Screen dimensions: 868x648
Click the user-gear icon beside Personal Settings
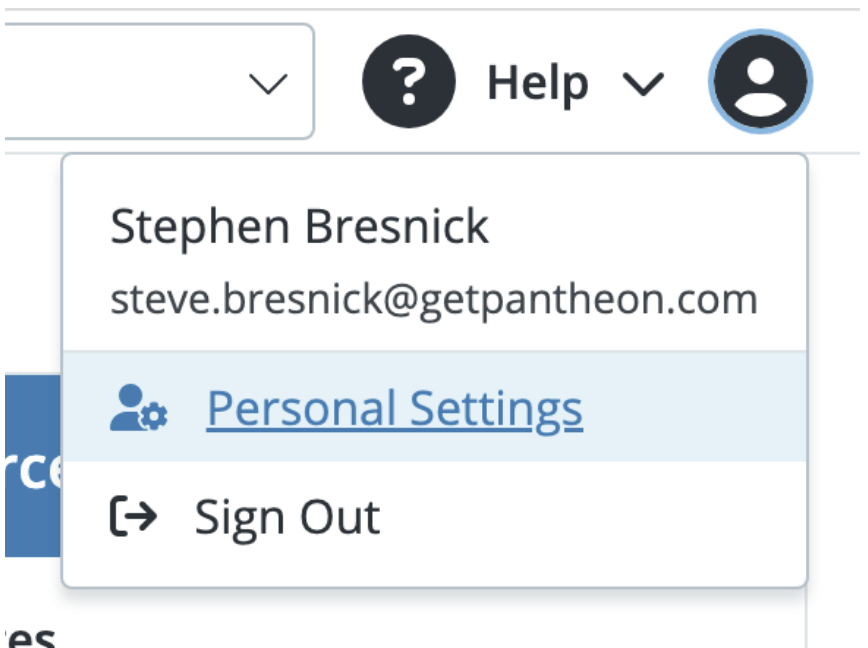(138, 409)
